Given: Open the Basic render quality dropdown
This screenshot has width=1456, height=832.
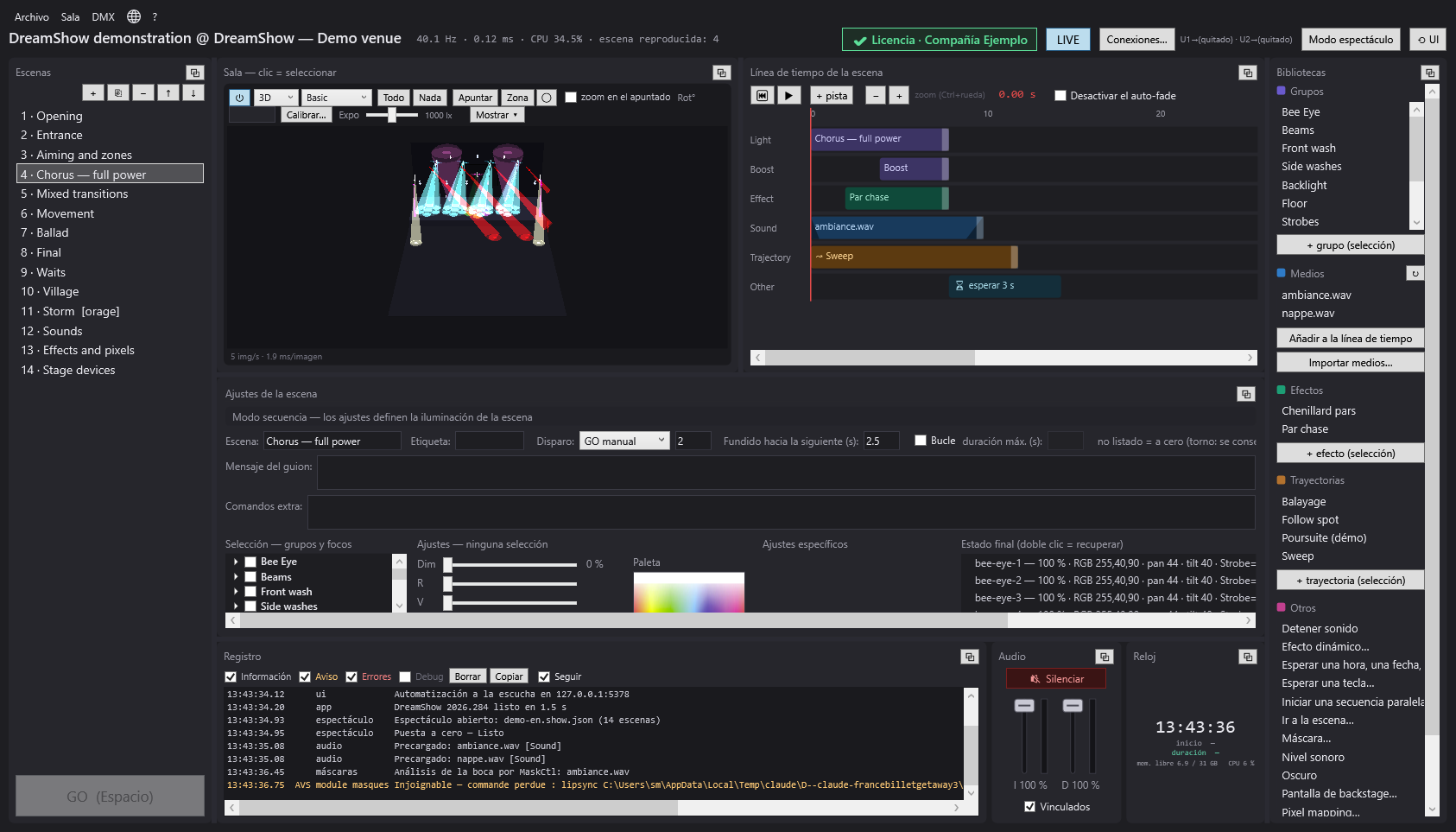Looking at the screenshot, I should tap(337, 98).
